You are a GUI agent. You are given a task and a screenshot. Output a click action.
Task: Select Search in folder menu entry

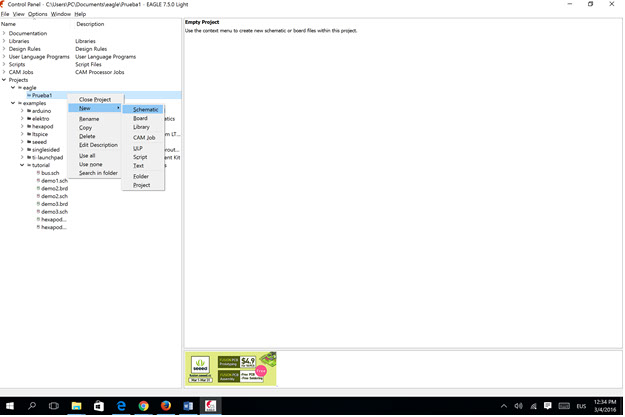[x=95, y=173]
